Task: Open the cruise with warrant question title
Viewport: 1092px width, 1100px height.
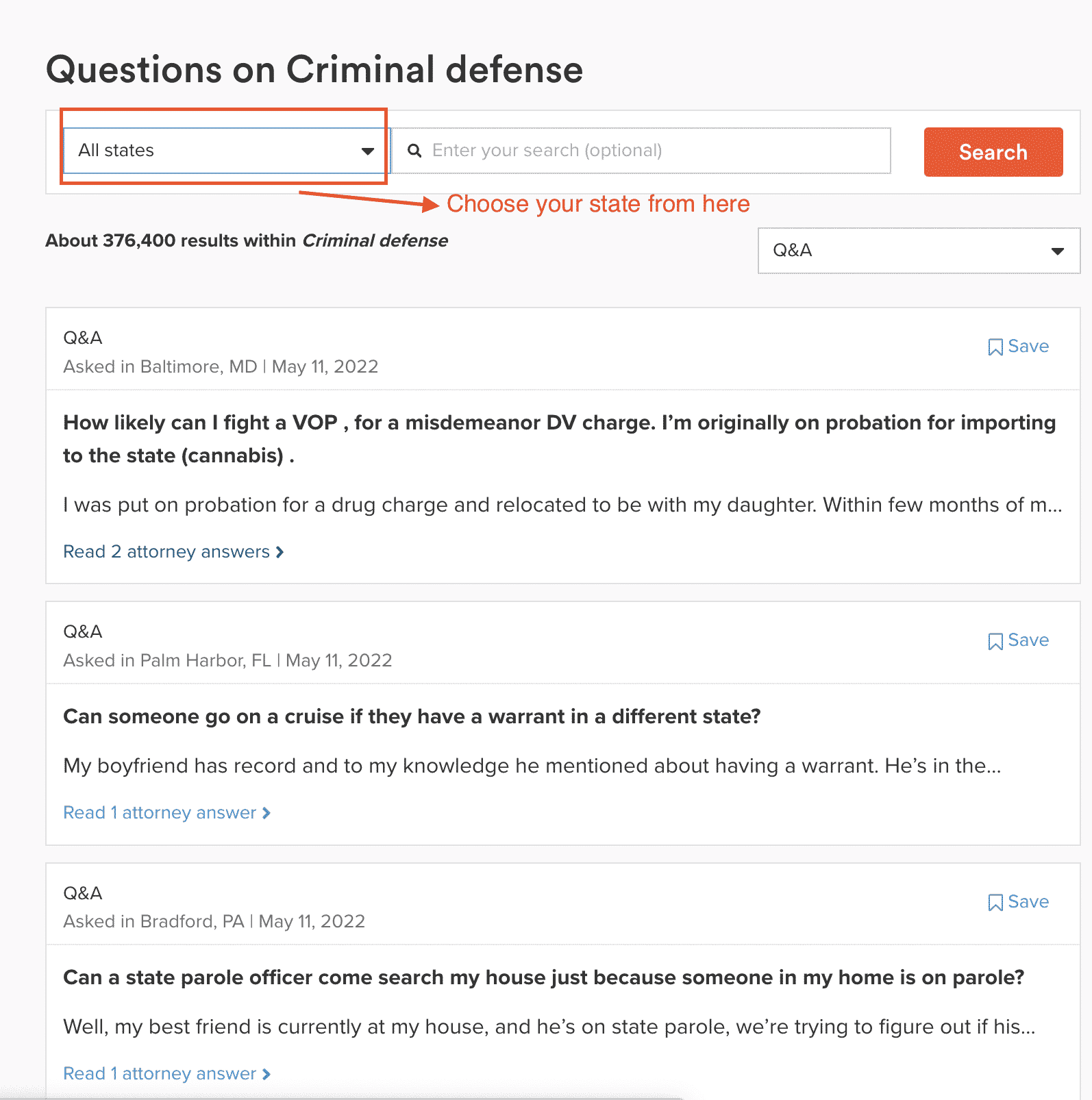Action: coord(412,716)
